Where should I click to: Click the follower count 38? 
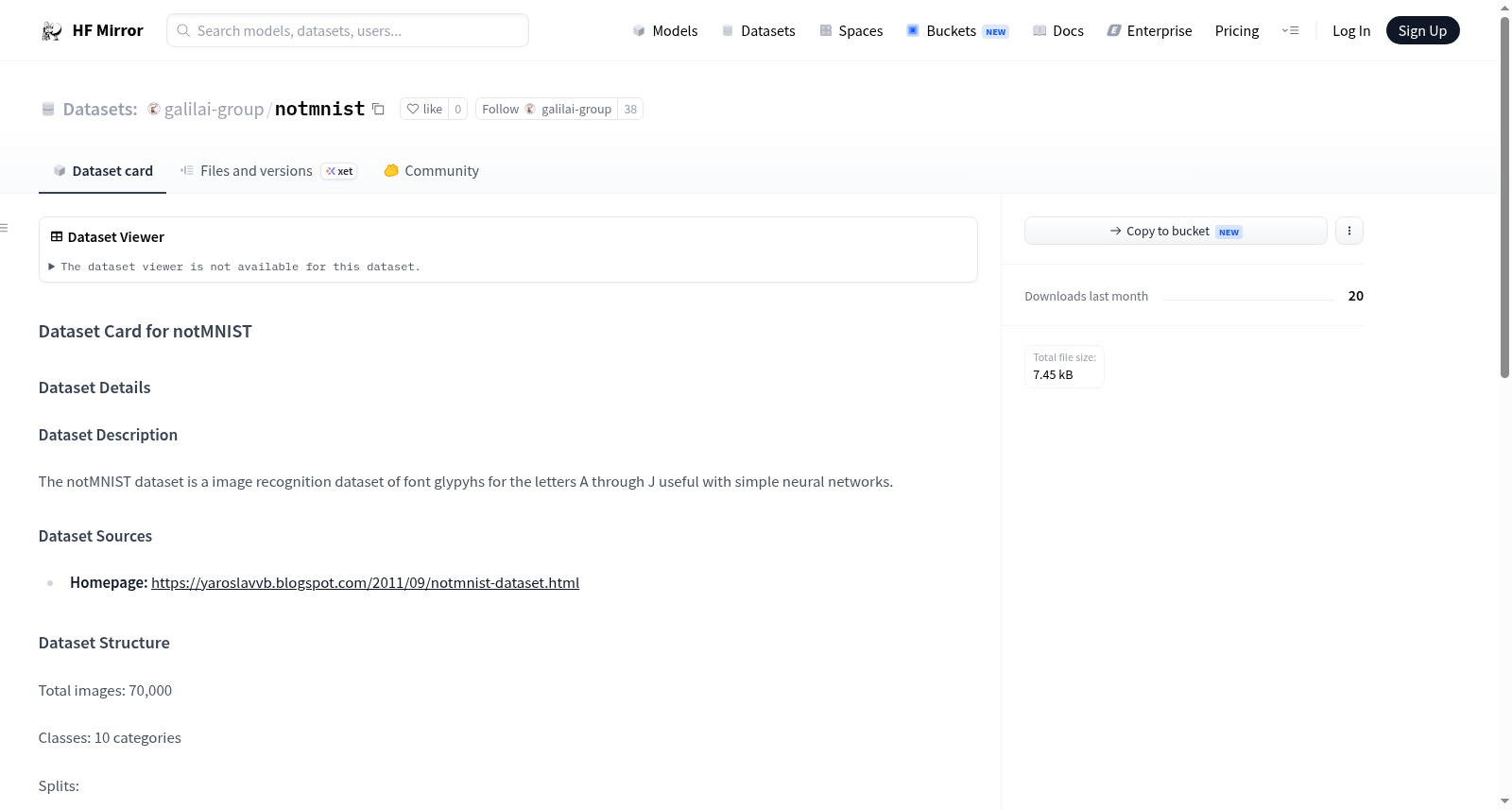click(630, 109)
